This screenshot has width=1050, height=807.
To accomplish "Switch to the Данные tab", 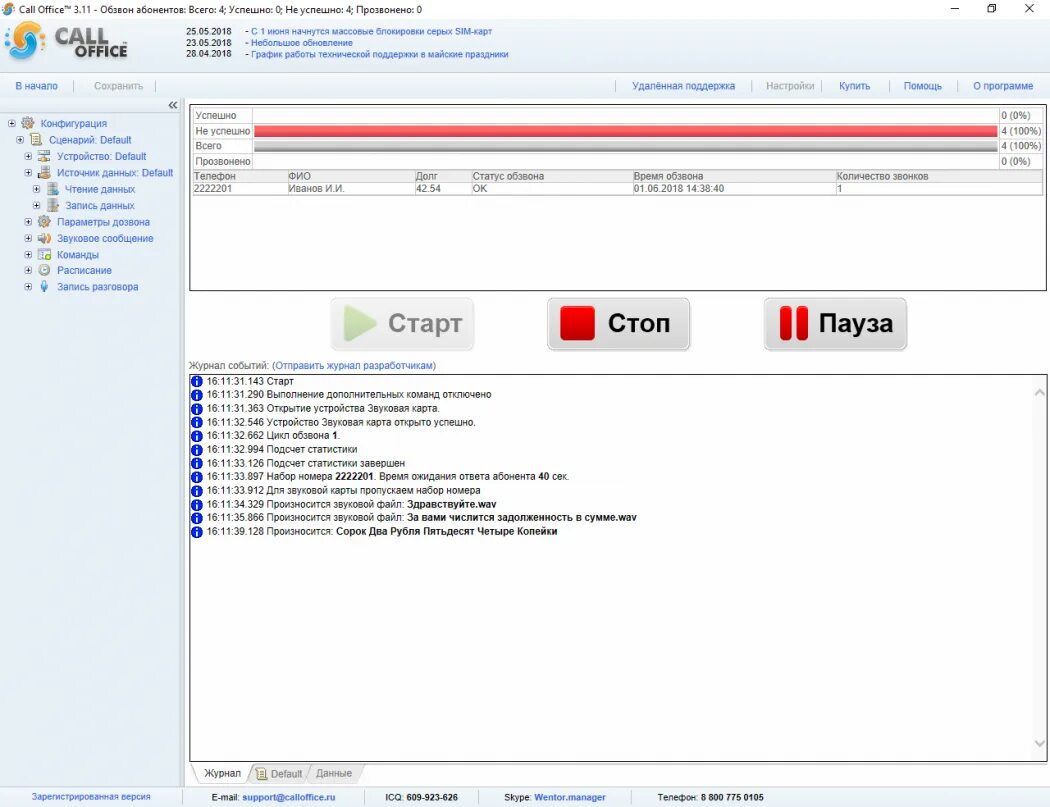I will pyautogui.click(x=333, y=774).
